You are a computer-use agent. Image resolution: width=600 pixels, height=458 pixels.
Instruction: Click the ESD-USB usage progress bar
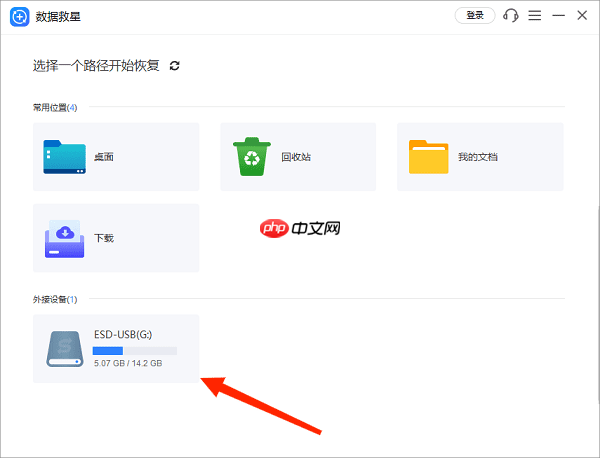click(x=135, y=351)
